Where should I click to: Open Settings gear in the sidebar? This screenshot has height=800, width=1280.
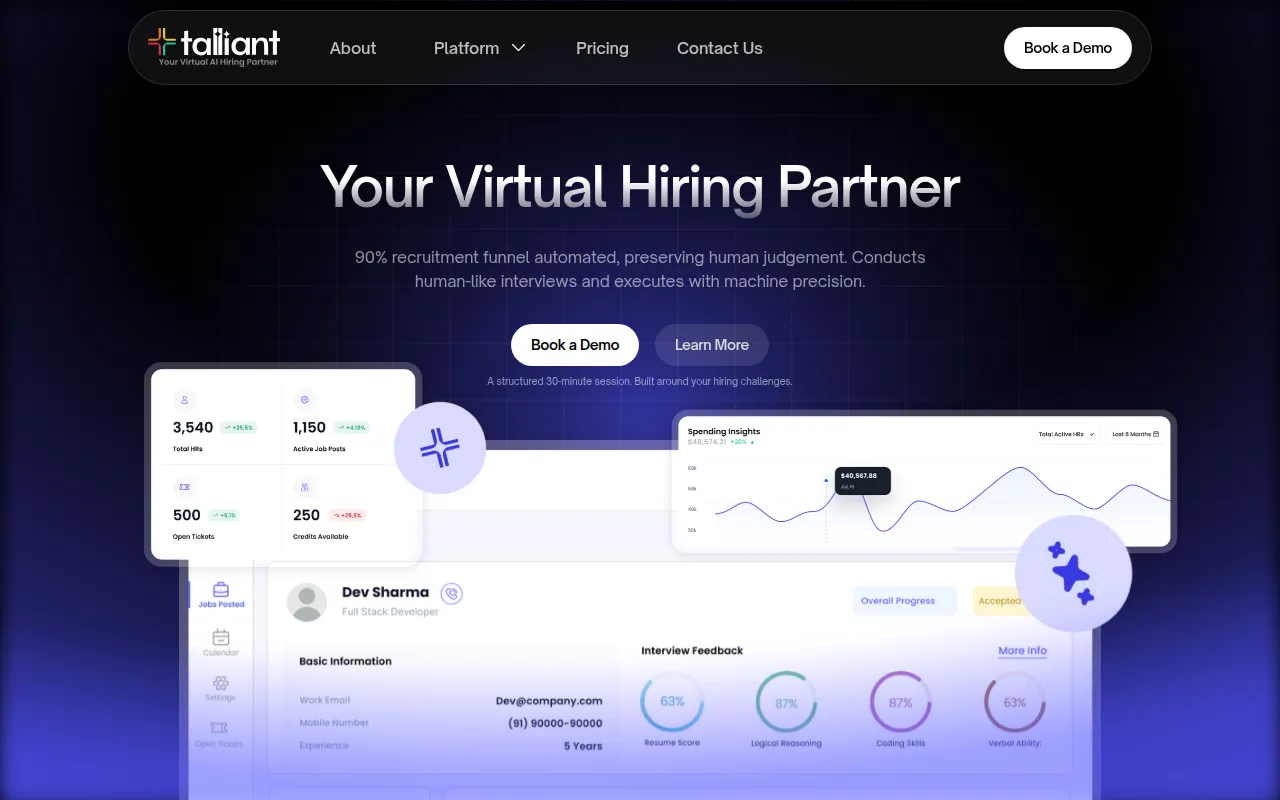coord(221,688)
